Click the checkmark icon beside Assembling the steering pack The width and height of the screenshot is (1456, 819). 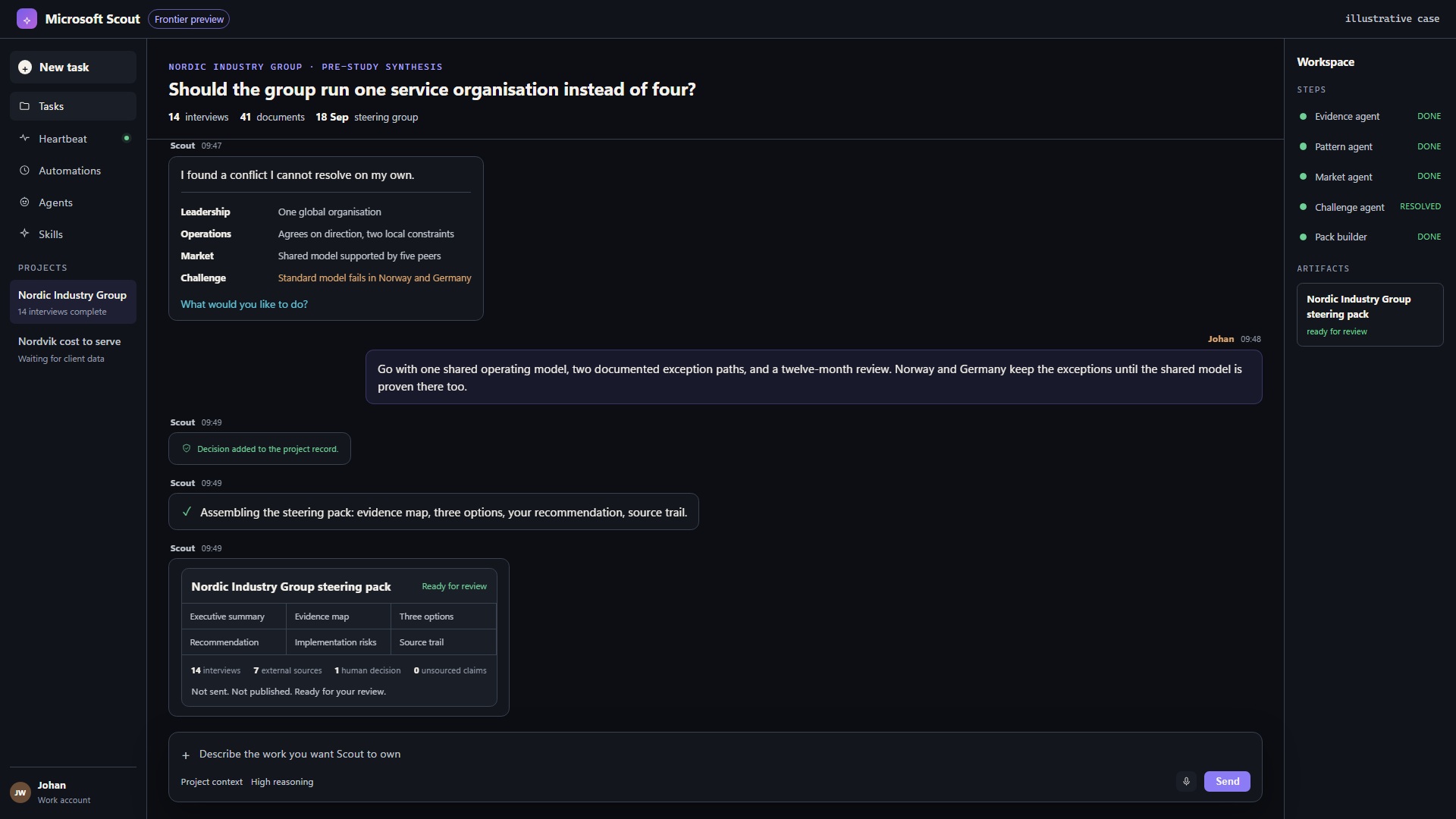tap(187, 512)
